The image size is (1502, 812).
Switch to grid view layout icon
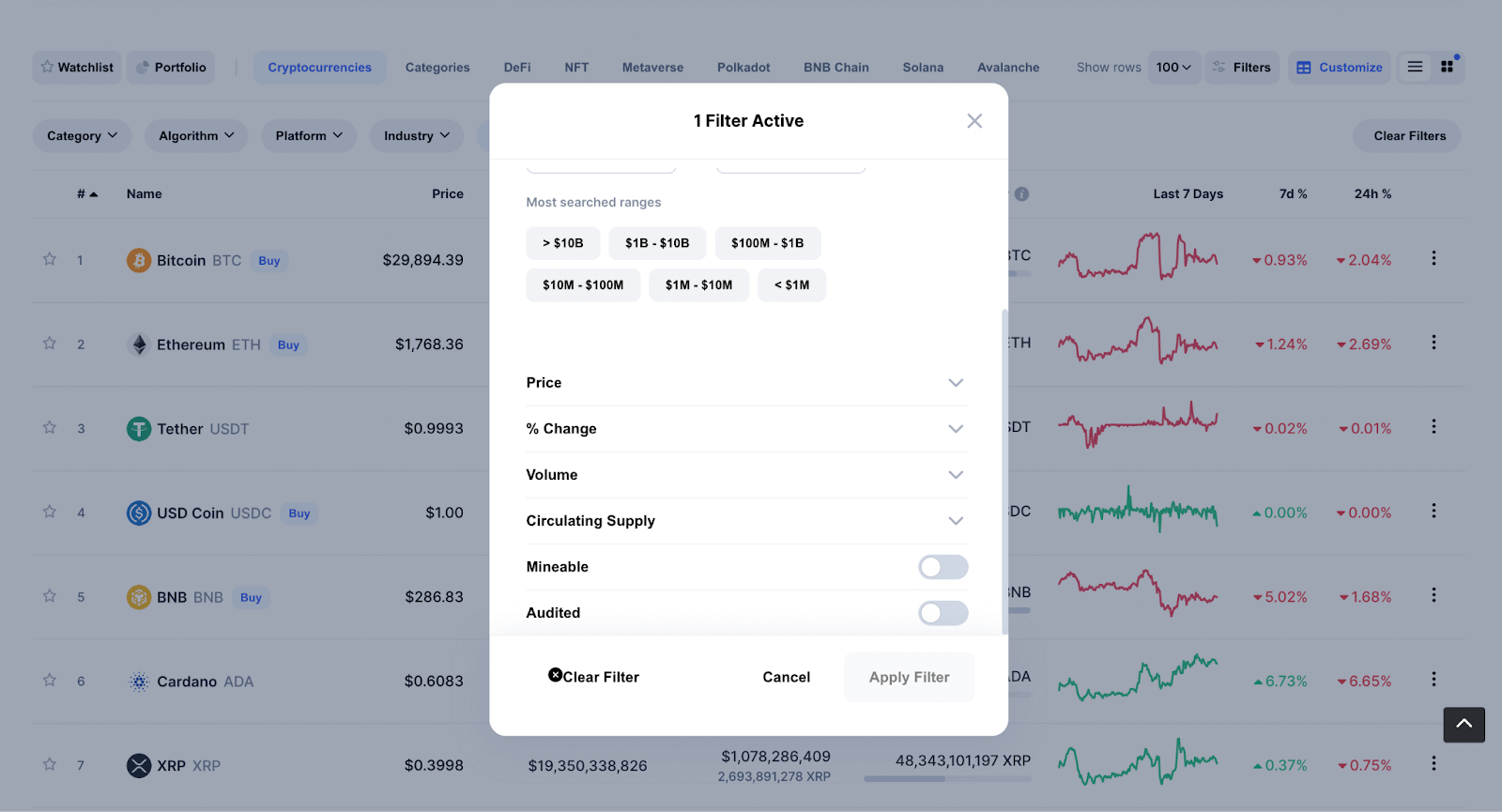pyautogui.click(x=1448, y=67)
